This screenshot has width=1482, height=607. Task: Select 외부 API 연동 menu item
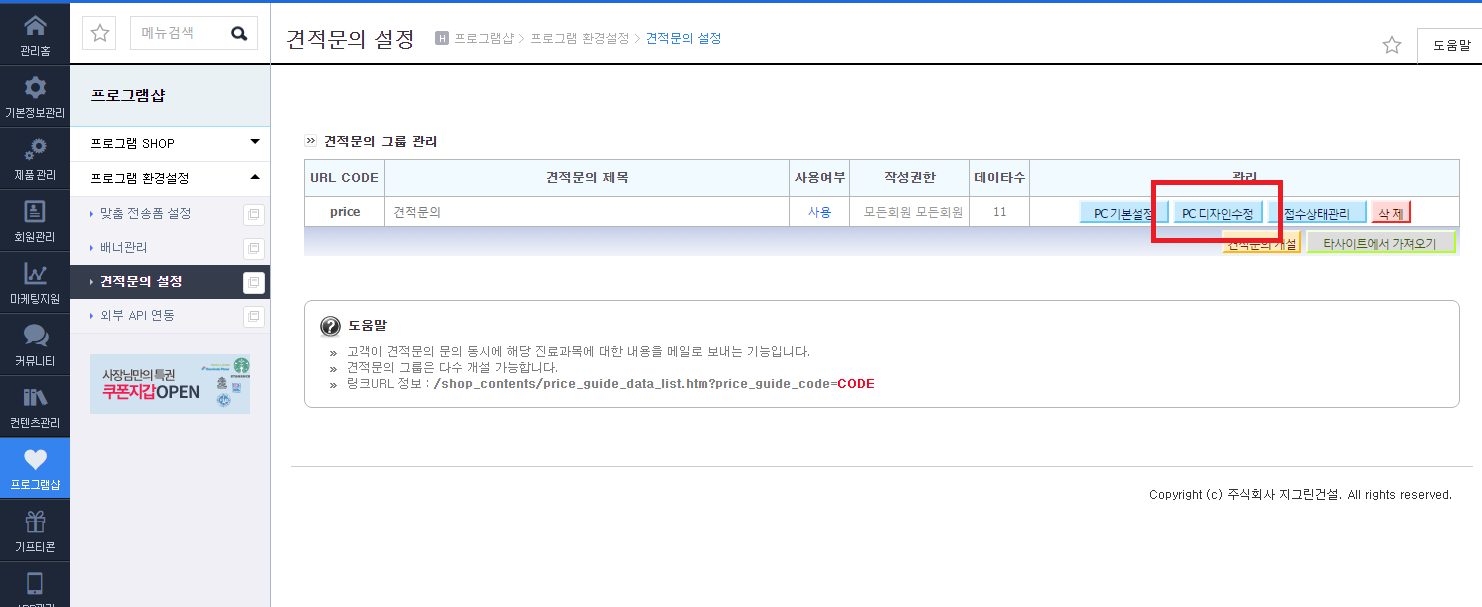(x=138, y=315)
